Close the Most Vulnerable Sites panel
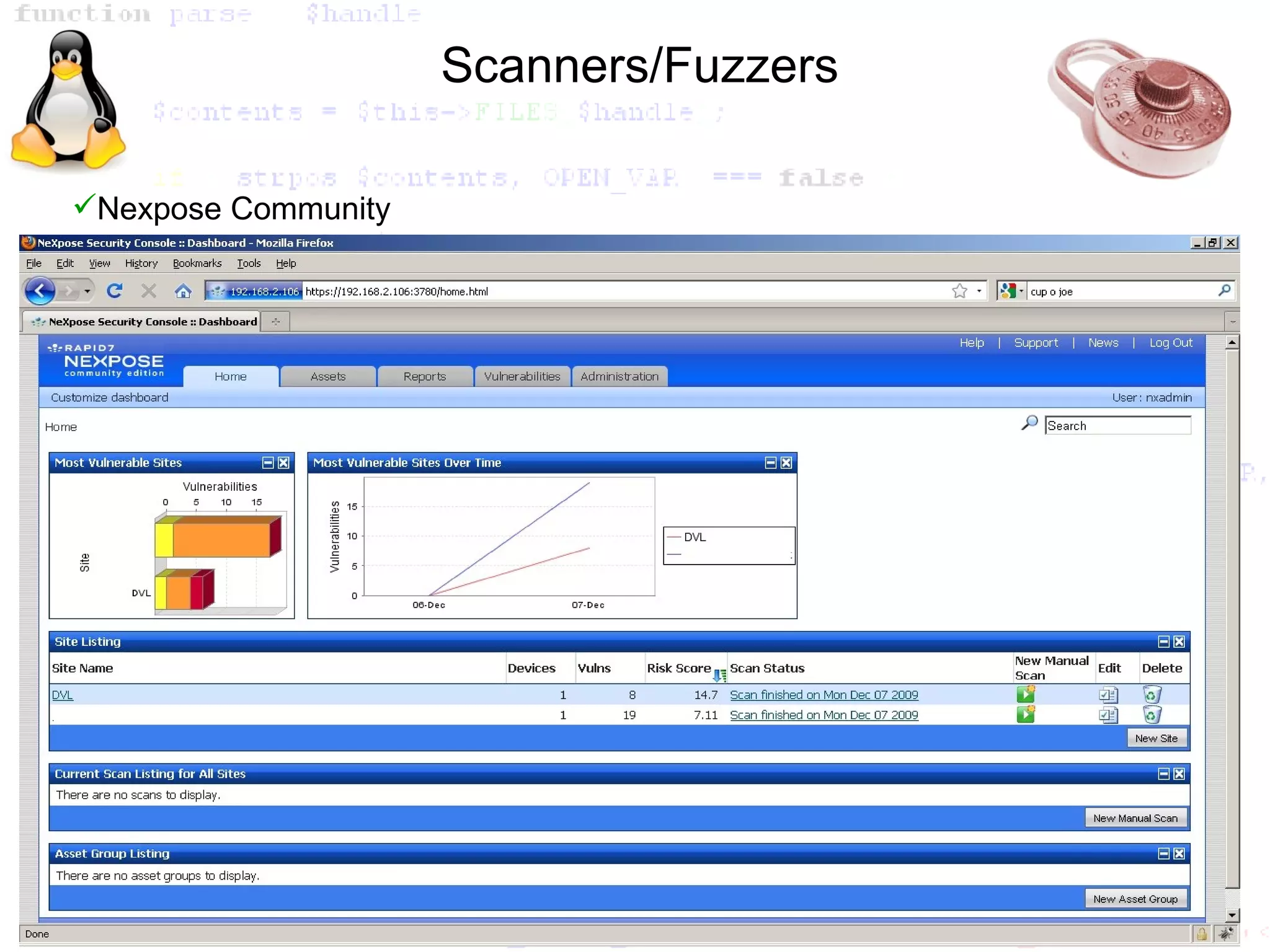The height and width of the screenshot is (952, 1270). click(283, 462)
